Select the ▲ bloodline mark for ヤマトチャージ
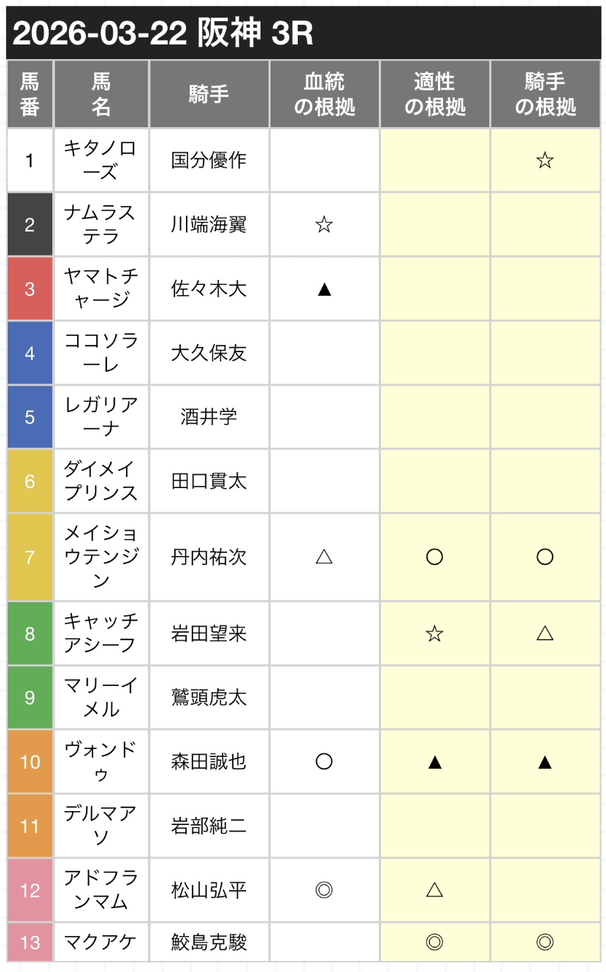Screen dimensions: 606x972 pos(324,288)
